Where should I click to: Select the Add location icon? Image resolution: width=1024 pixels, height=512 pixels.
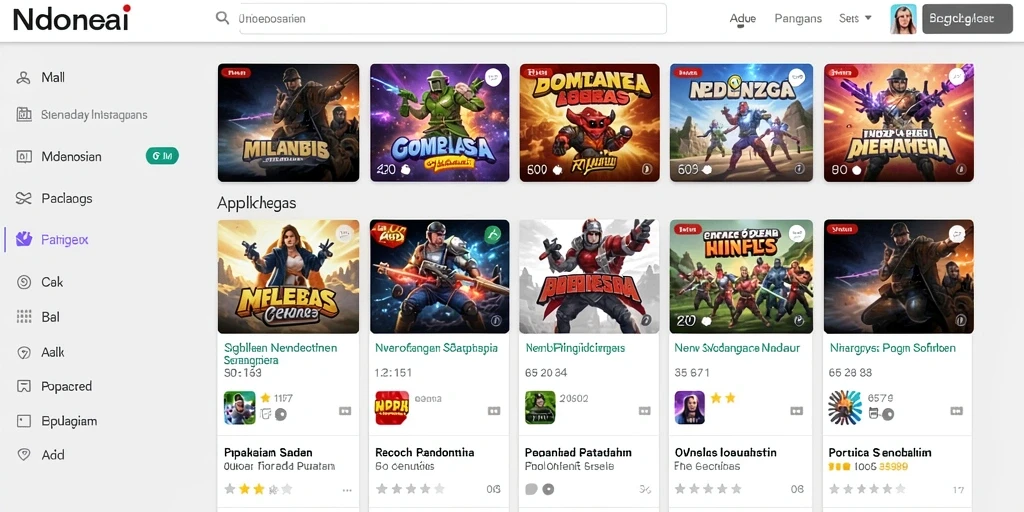tap(24, 455)
